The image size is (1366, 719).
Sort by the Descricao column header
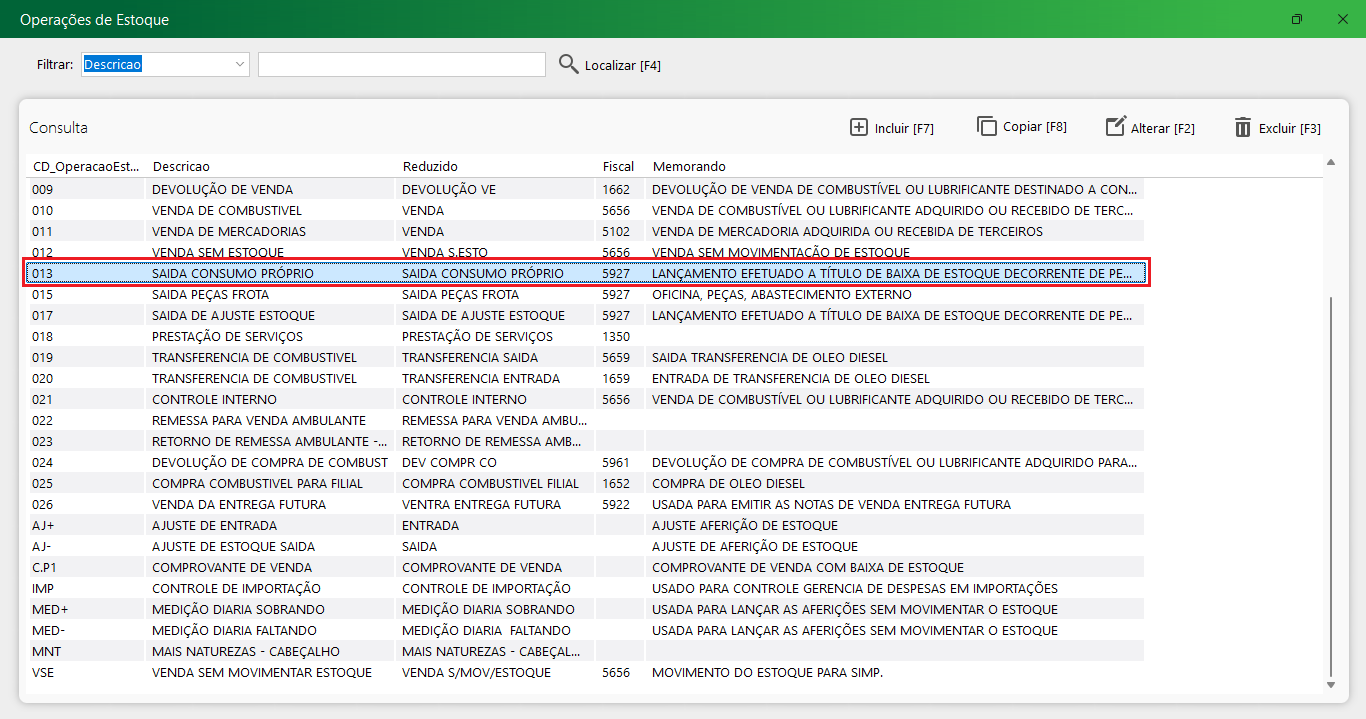point(181,166)
